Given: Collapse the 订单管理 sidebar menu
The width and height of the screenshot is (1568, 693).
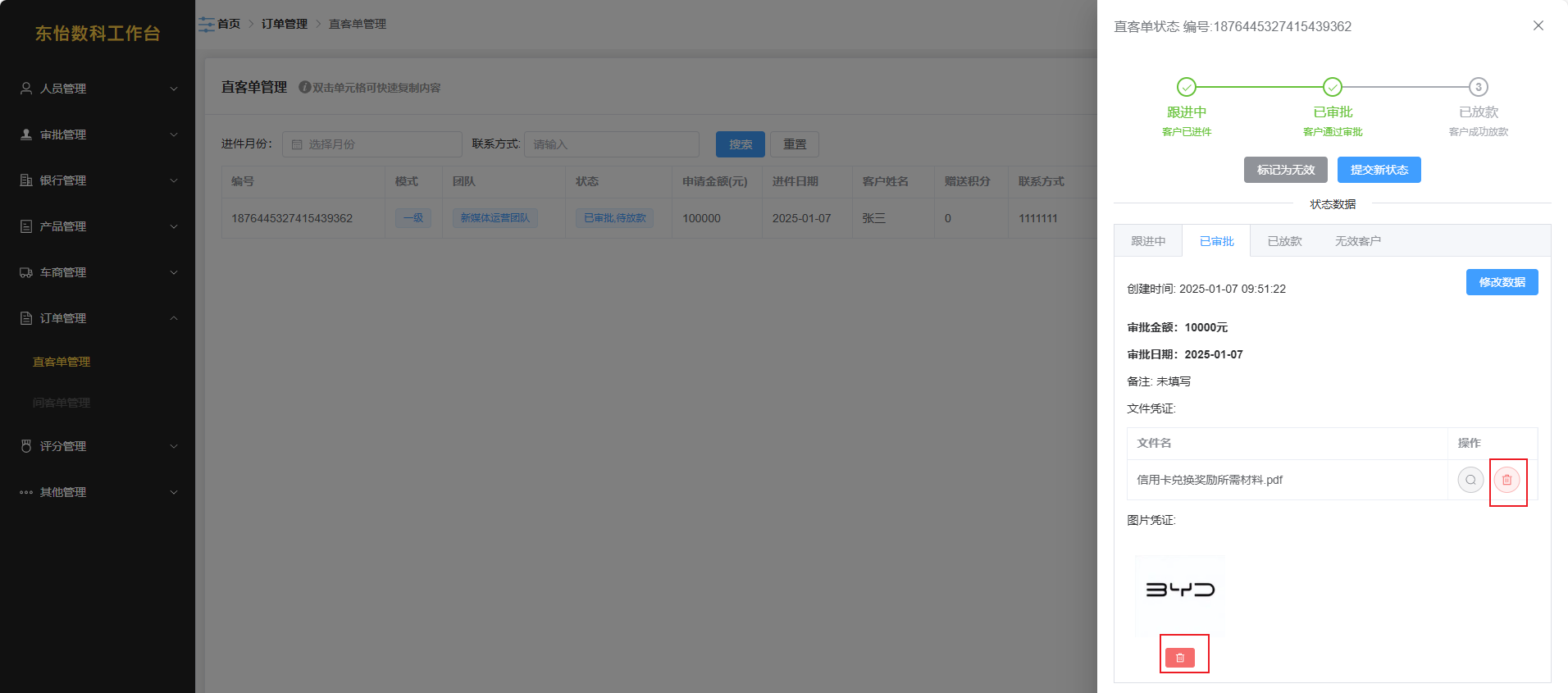Looking at the screenshot, I should 98,318.
